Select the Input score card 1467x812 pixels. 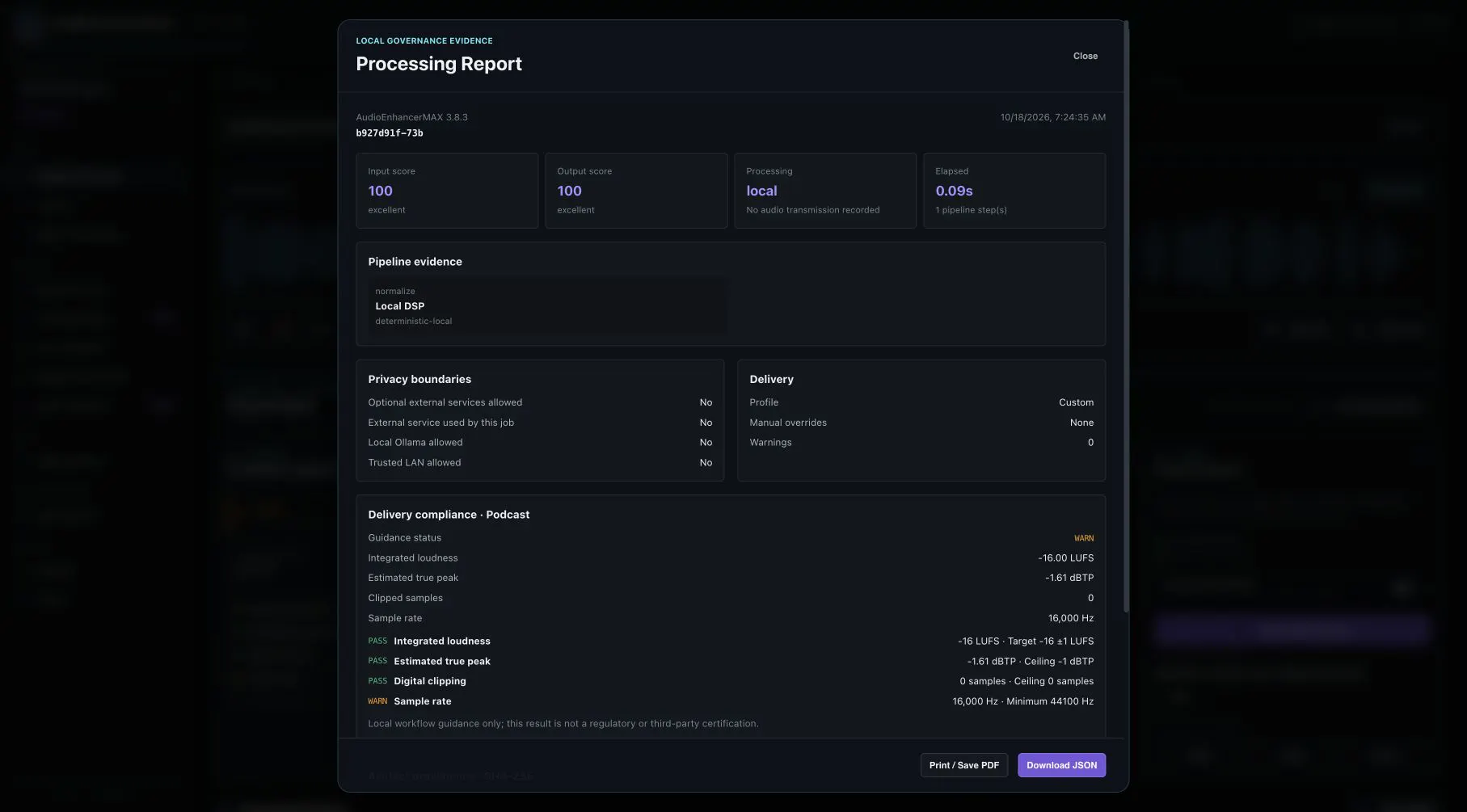tap(447, 191)
